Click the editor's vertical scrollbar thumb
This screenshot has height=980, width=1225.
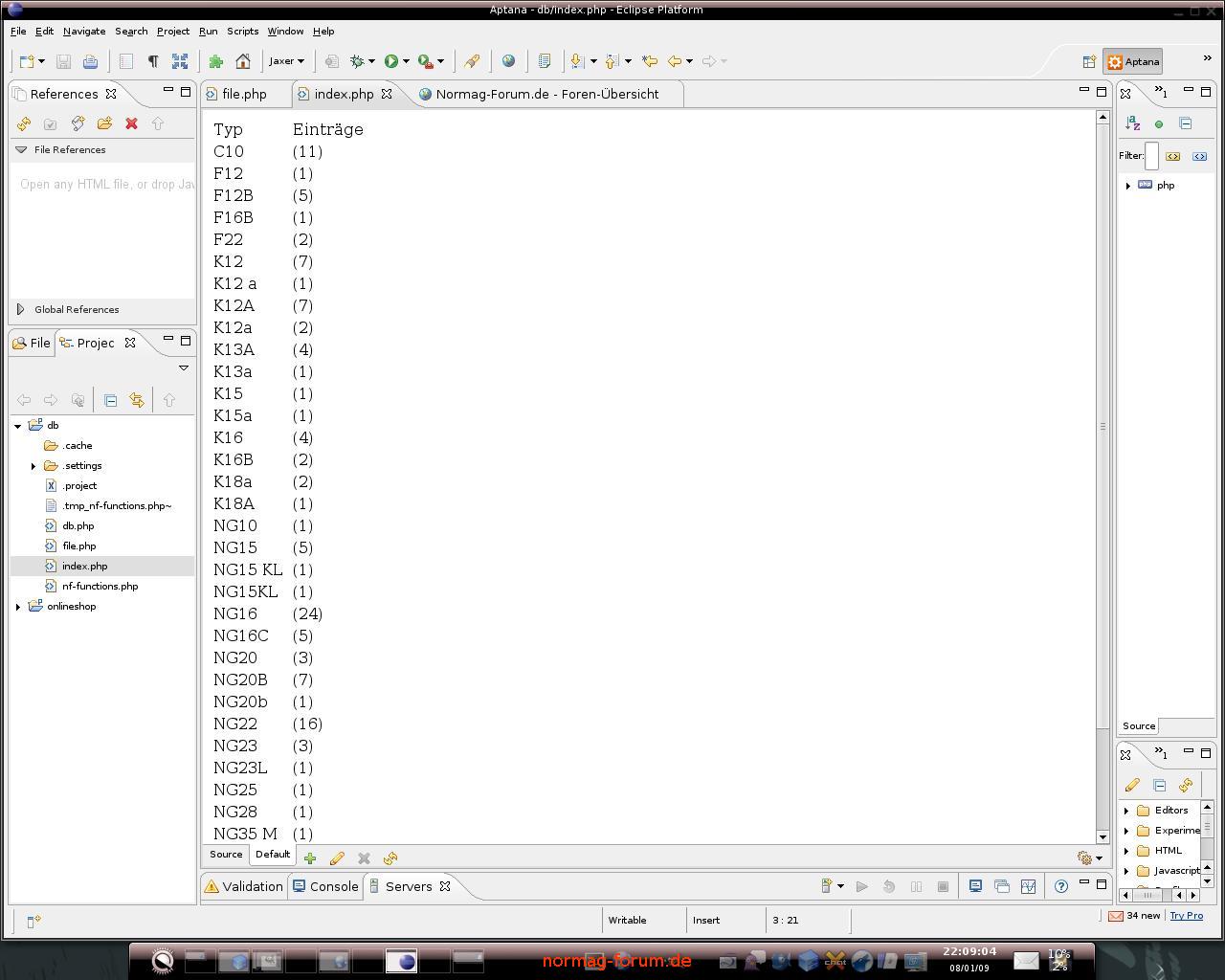coord(1102,426)
